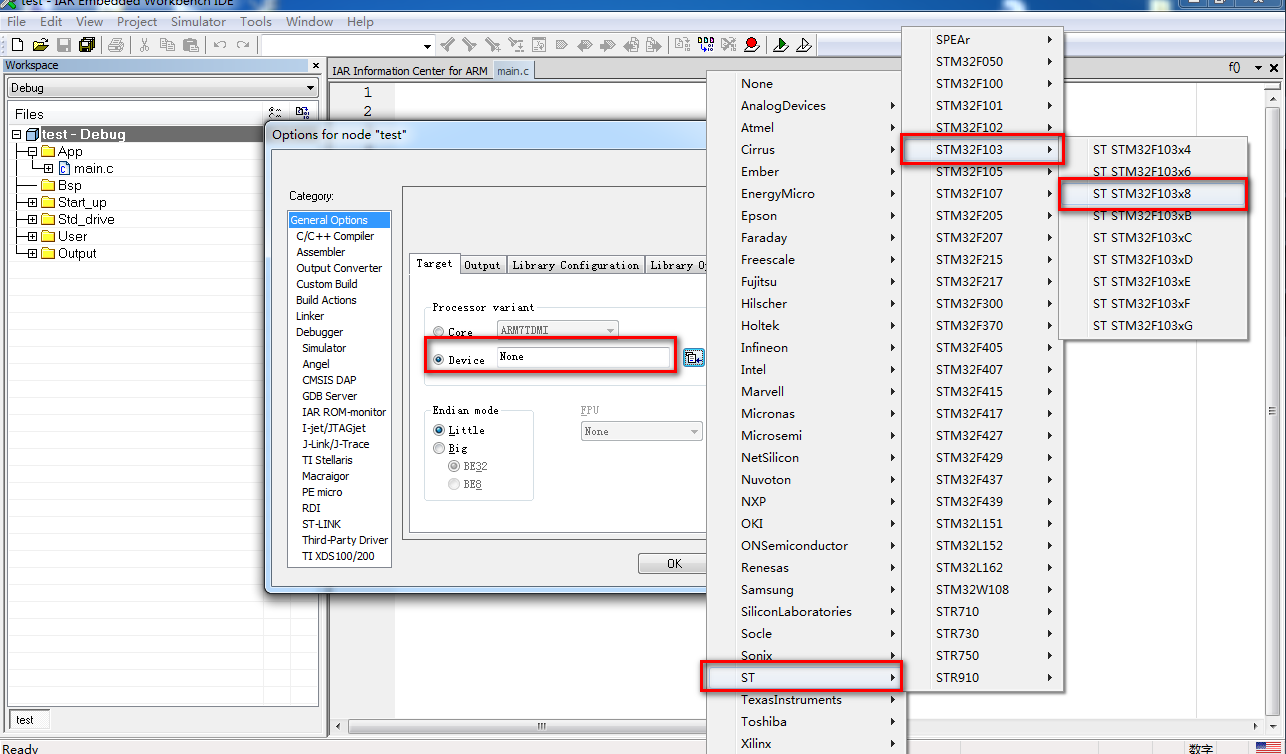Click the Save All toolbar icon
Viewport: 1286px width, 754px height.
pyautogui.click(x=86, y=45)
